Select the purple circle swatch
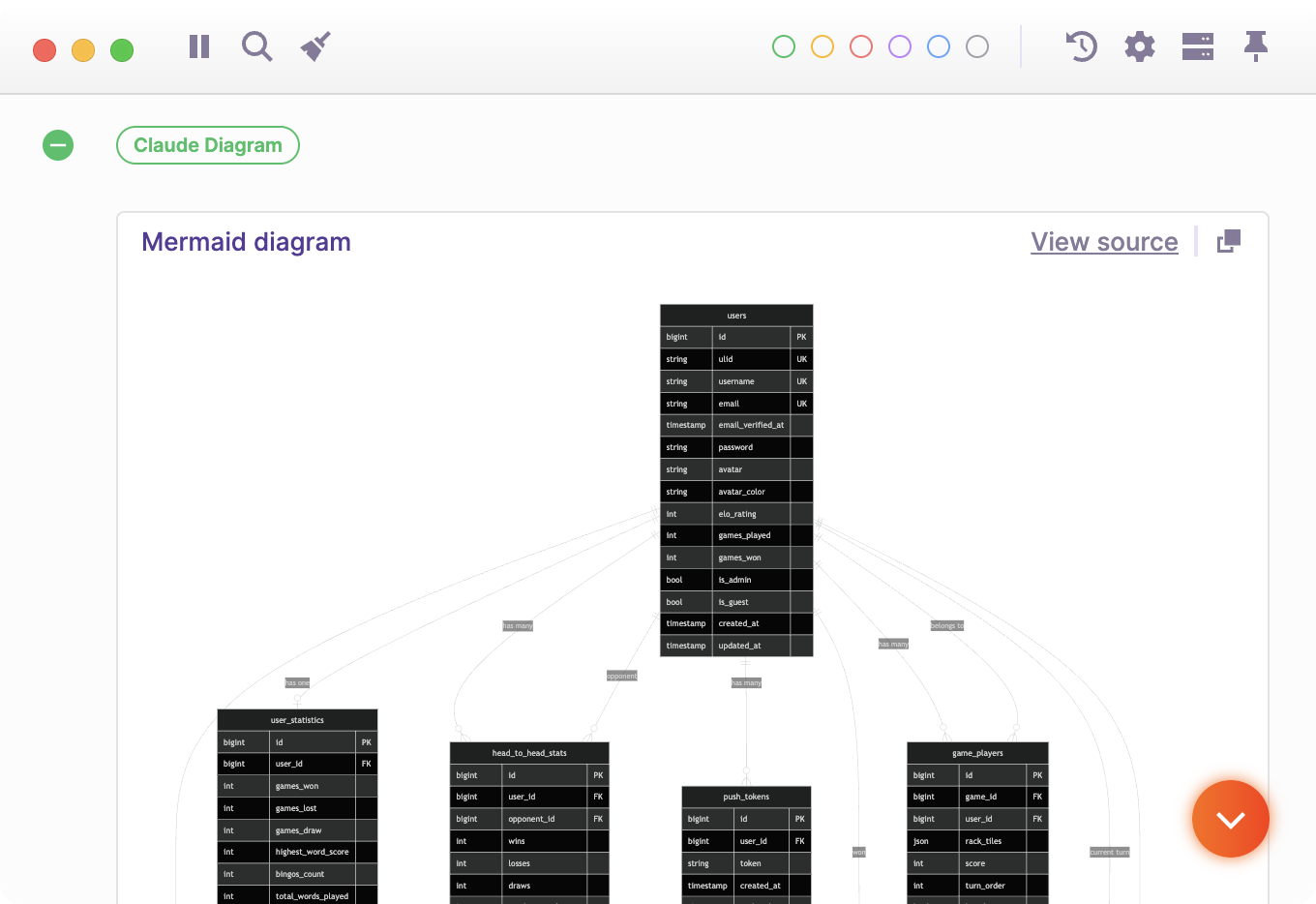 [x=899, y=45]
